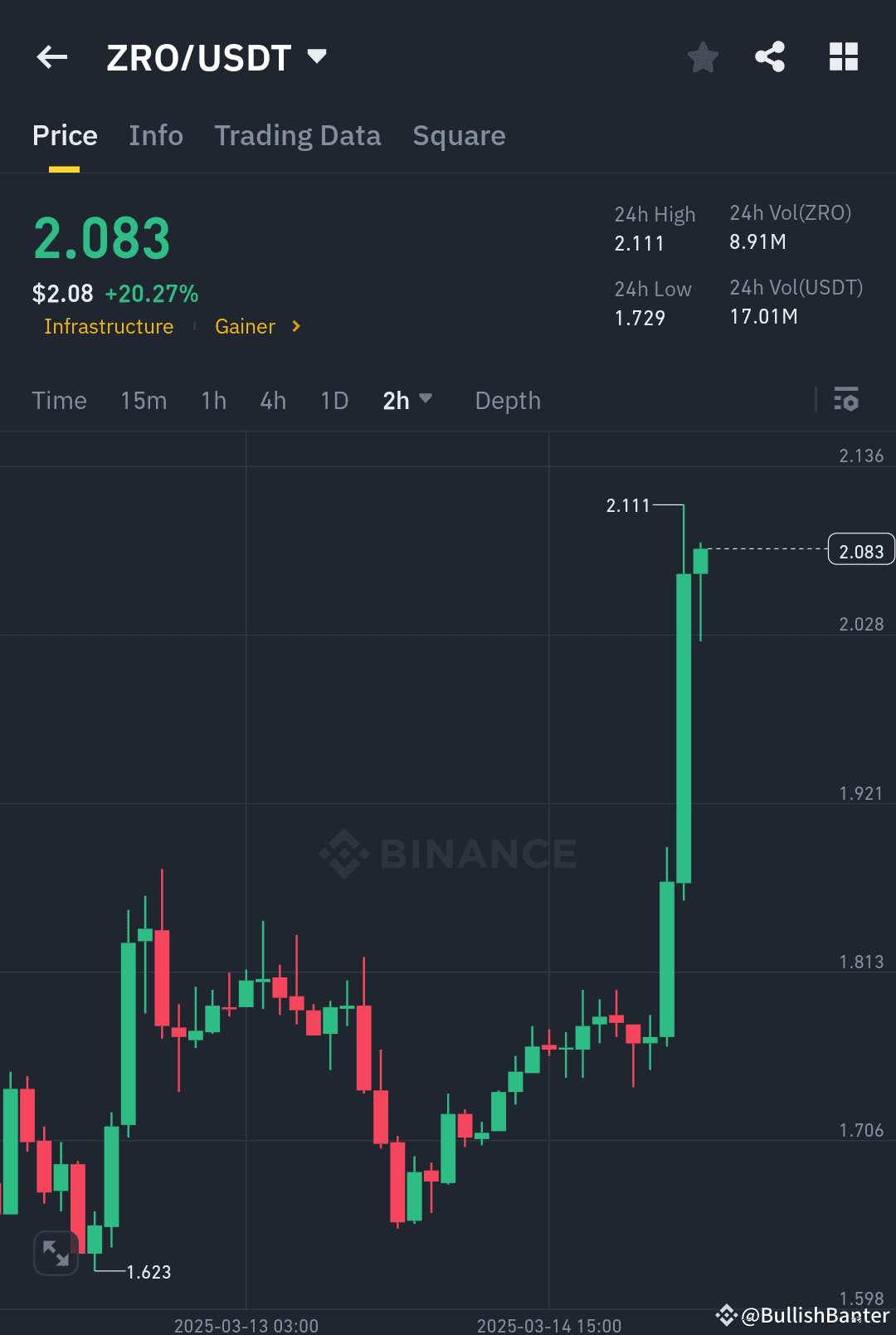Open the Trading Data tab

coord(298,135)
